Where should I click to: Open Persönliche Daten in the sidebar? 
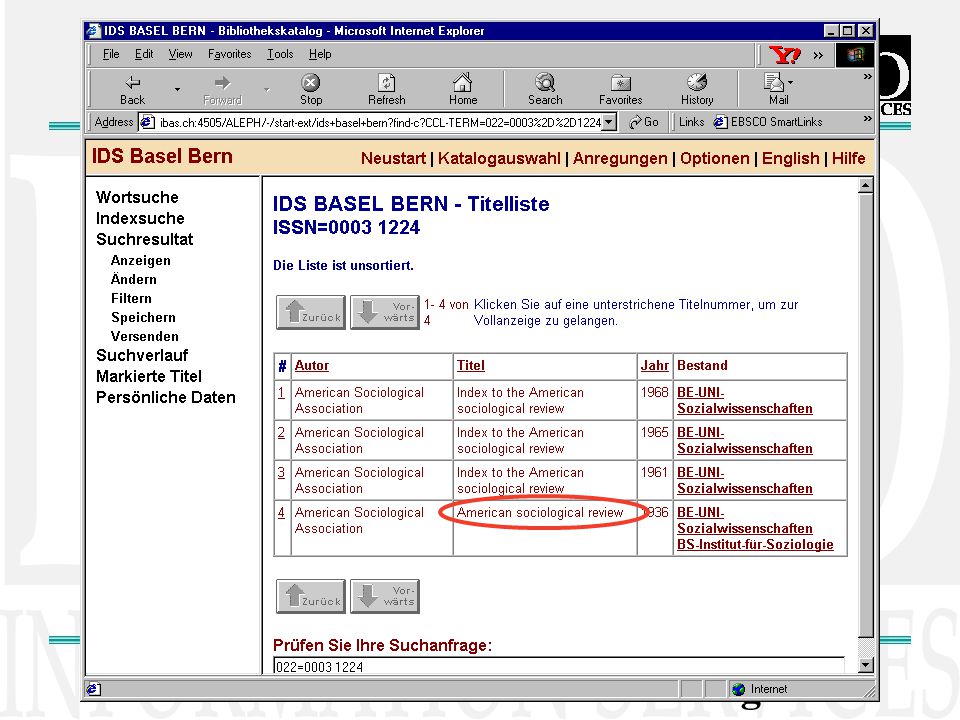click(x=166, y=397)
